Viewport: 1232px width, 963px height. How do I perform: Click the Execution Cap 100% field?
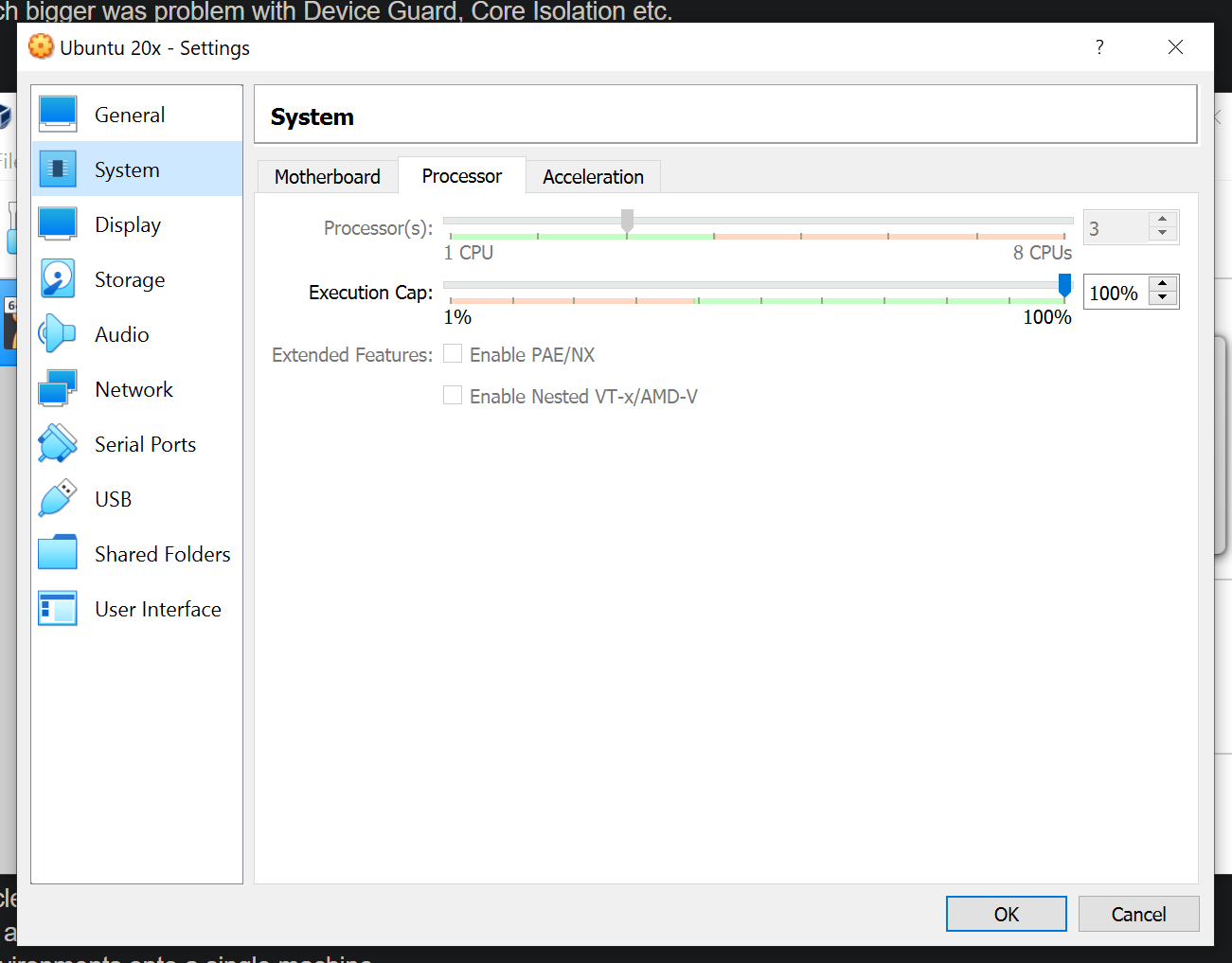pyautogui.click(x=1116, y=293)
